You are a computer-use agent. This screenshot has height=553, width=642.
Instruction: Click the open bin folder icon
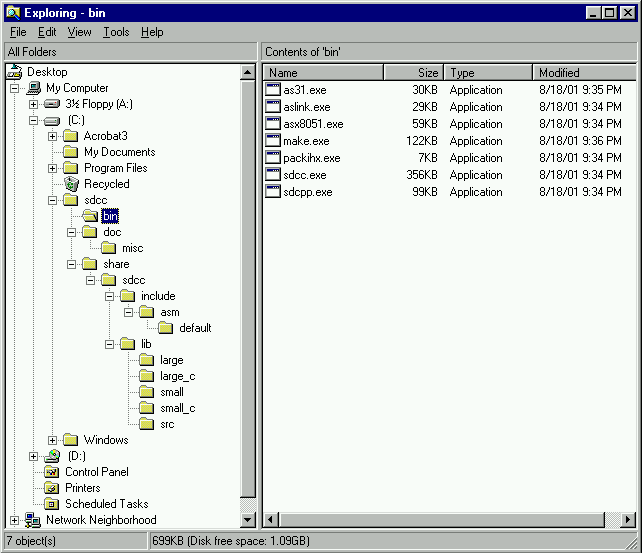[90, 216]
